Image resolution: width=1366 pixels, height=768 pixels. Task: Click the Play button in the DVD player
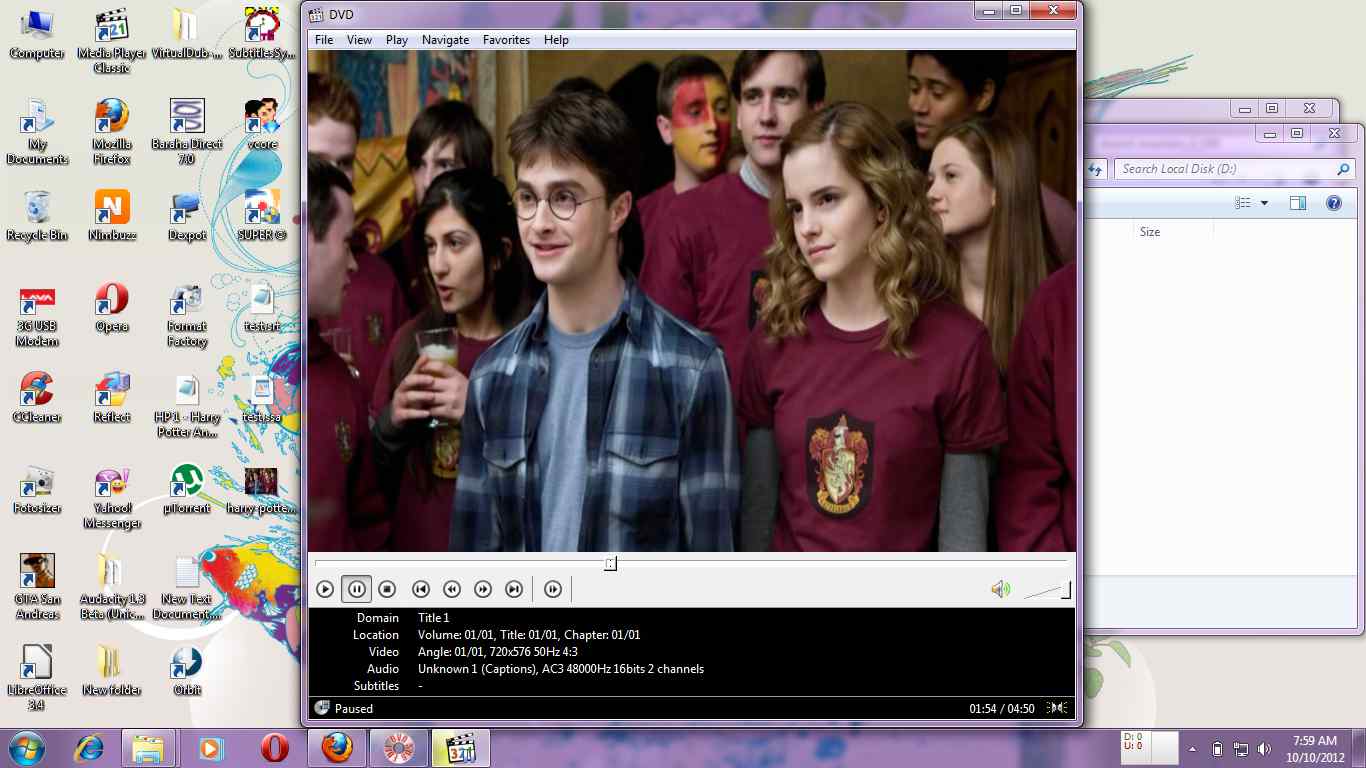coord(325,590)
